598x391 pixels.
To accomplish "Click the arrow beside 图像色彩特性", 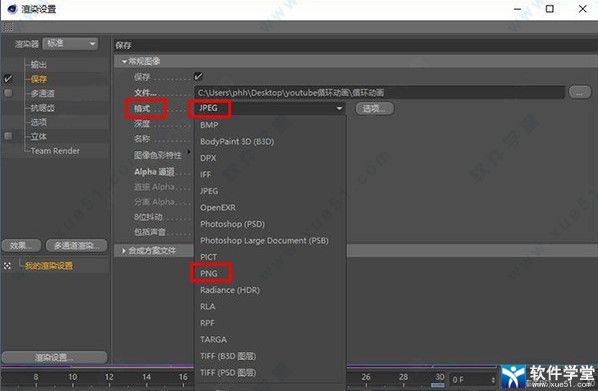I will pyautogui.click(x=189, y=153).
